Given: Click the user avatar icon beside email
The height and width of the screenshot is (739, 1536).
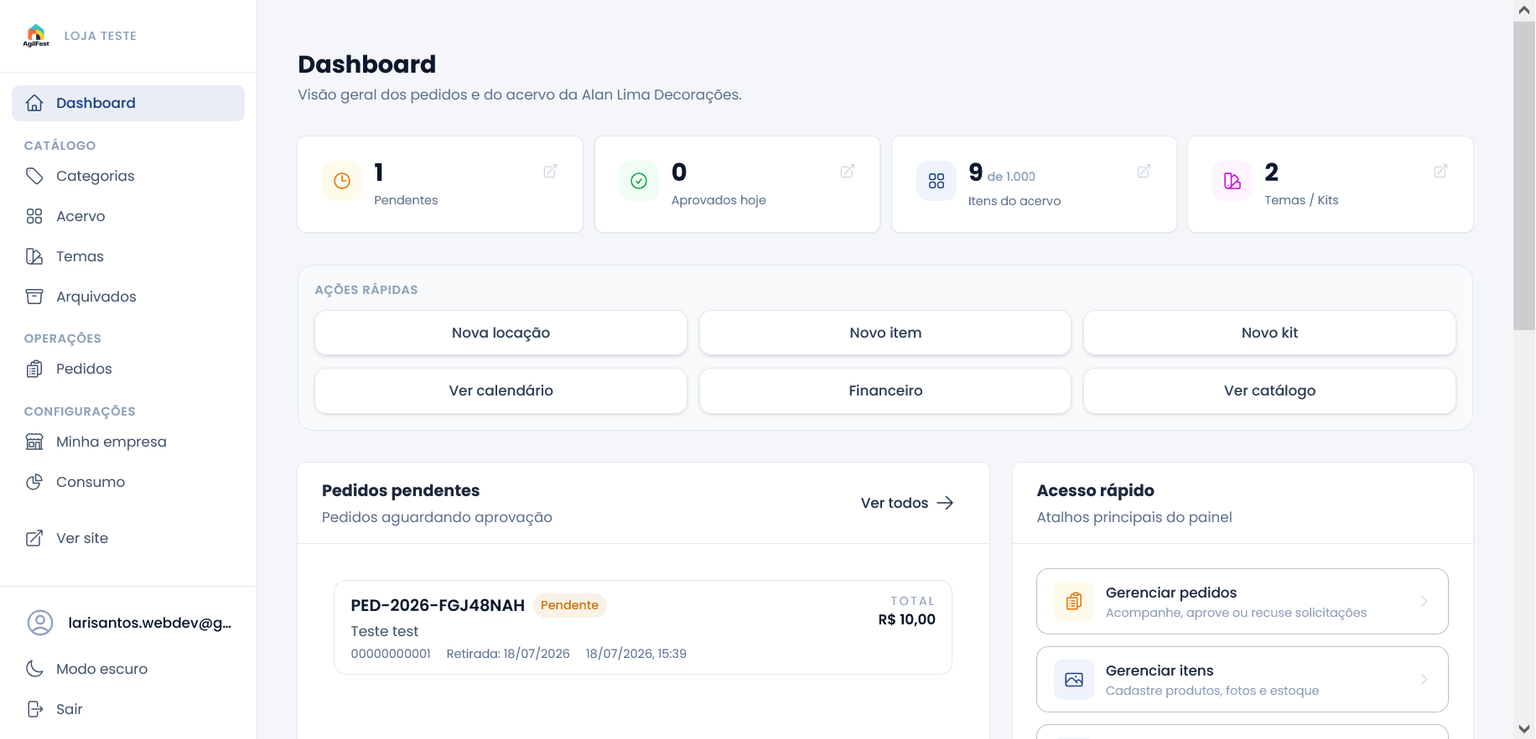Looking at the screenshot, I should pos(40,623).
